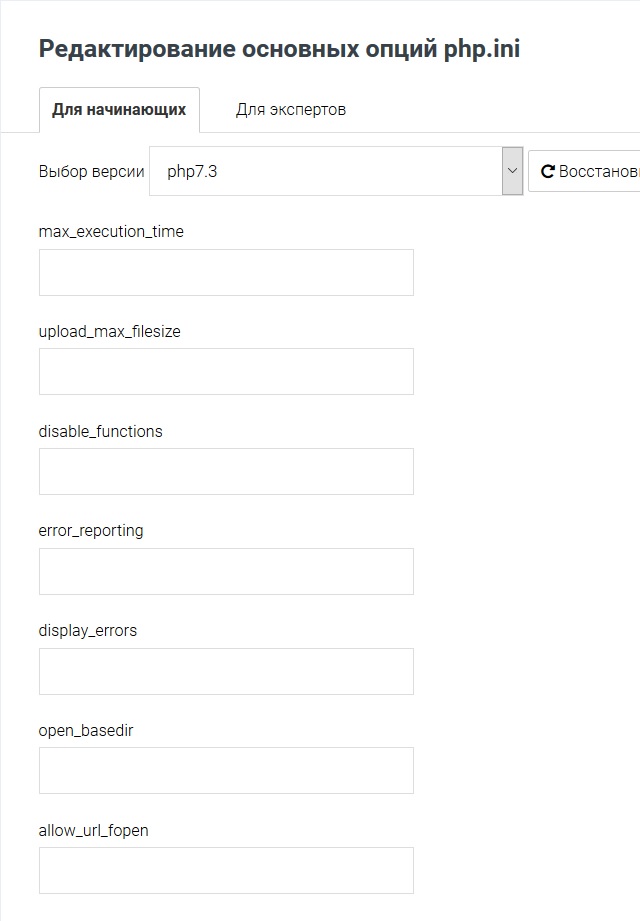This screenshot has width=640, height=921.
Task: Click inside the max_execution_time field
Action: (x=225, y=271)
